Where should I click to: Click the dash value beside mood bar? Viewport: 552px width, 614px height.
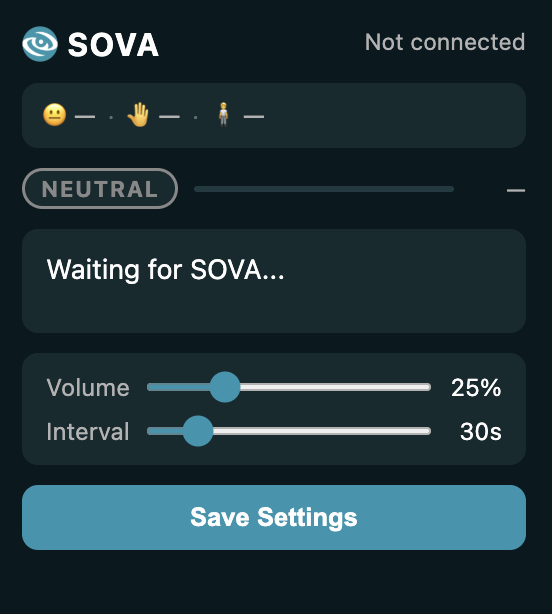516,190
